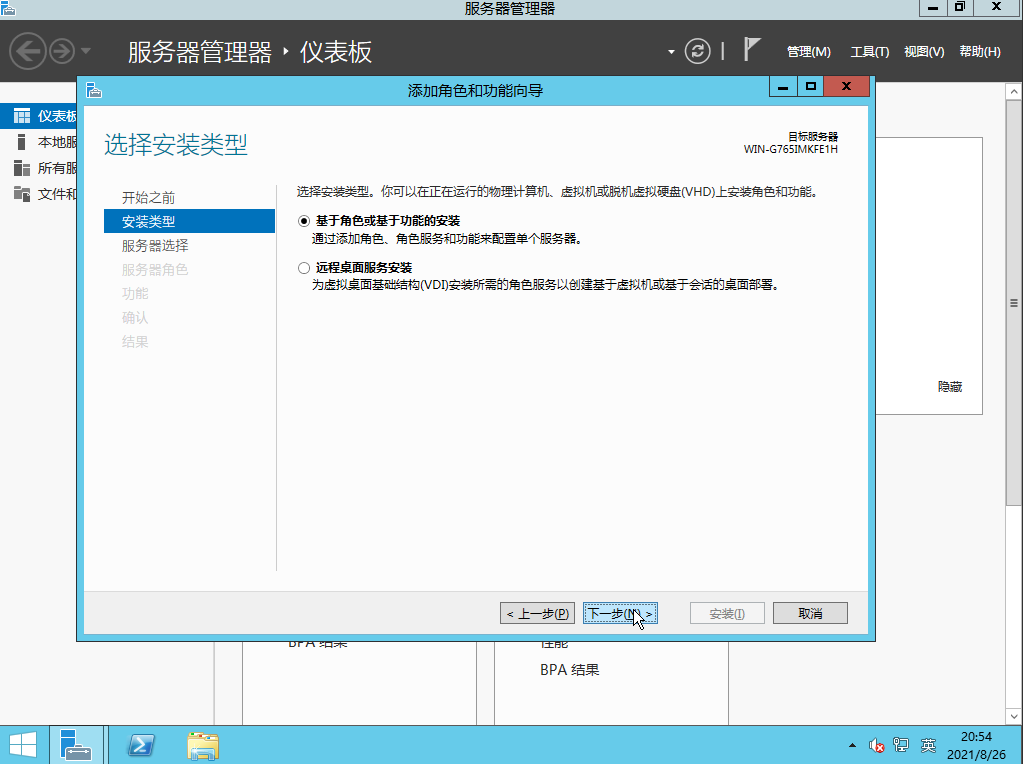1023x764 pixels.
Task: Minimize the wizard dialog window
Action: click(783, 87)
